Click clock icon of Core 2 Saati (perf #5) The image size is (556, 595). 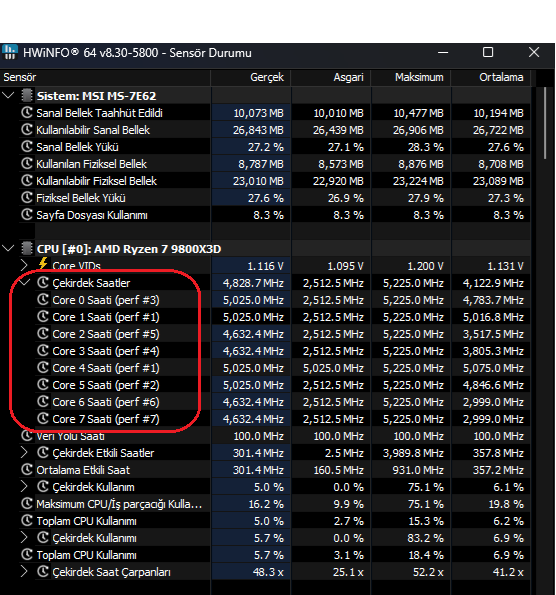(x=43, y=334)
